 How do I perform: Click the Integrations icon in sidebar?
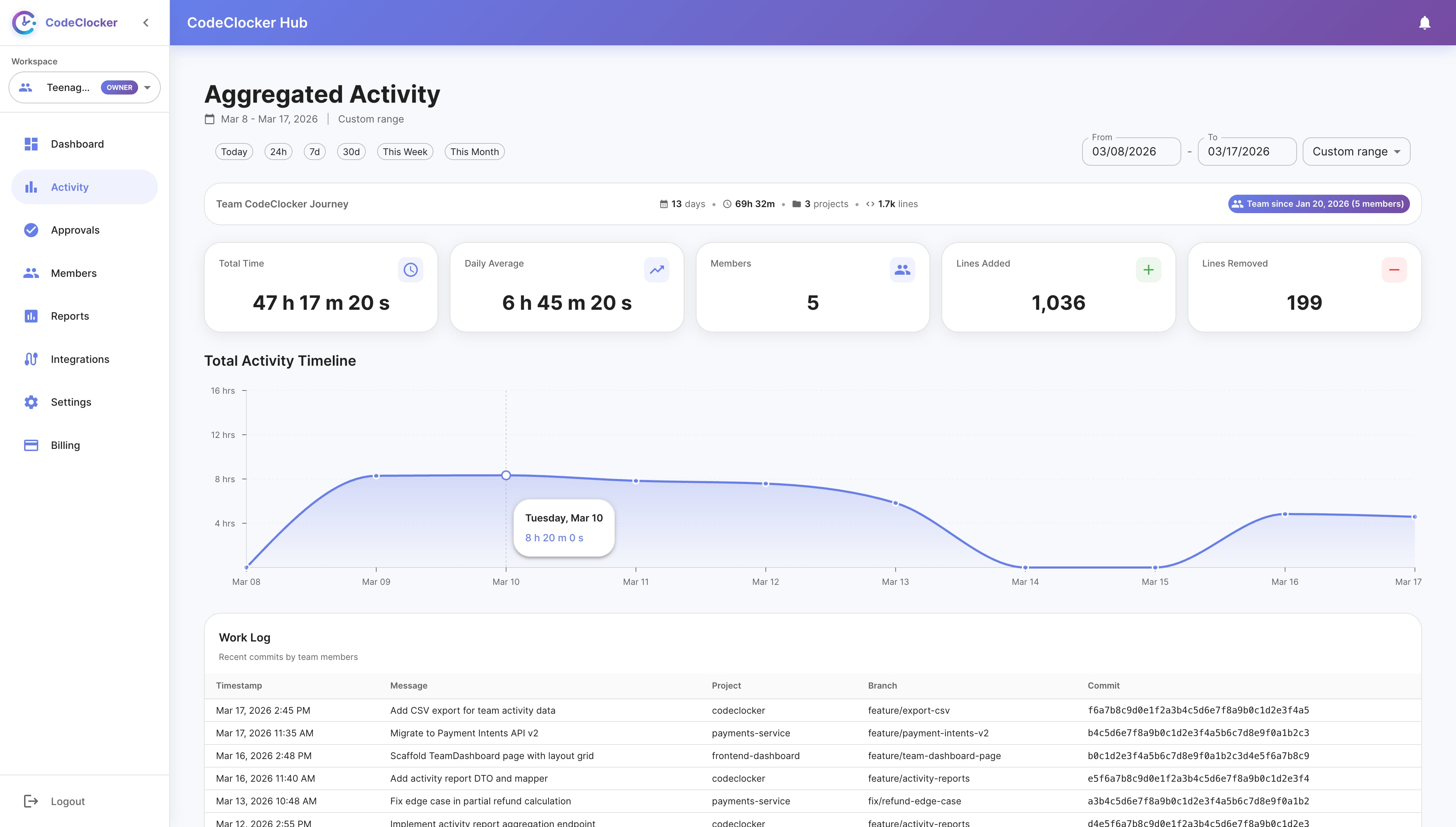tap(31, 359)
